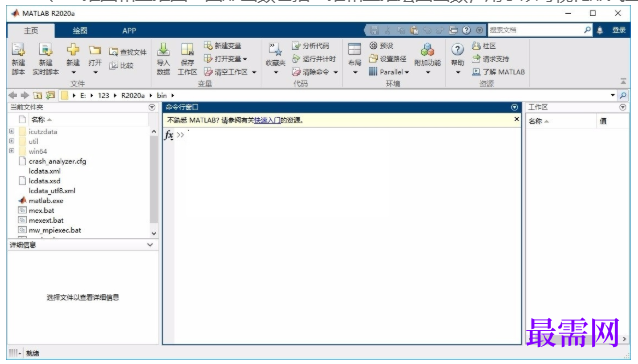Switch to the Plots (绘图) tab

(x=80, y=31)
